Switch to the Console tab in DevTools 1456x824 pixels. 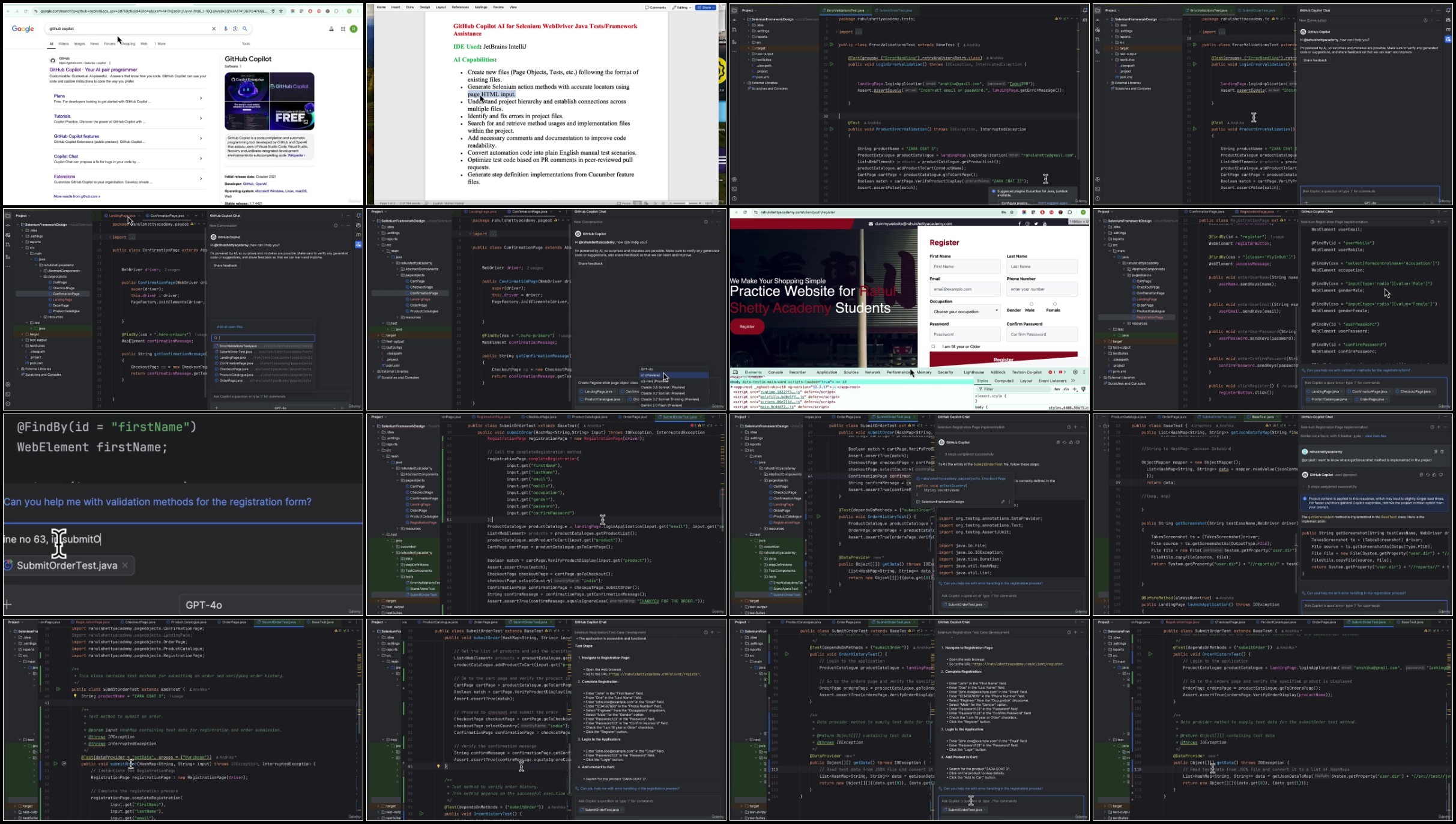pos(775,372)
